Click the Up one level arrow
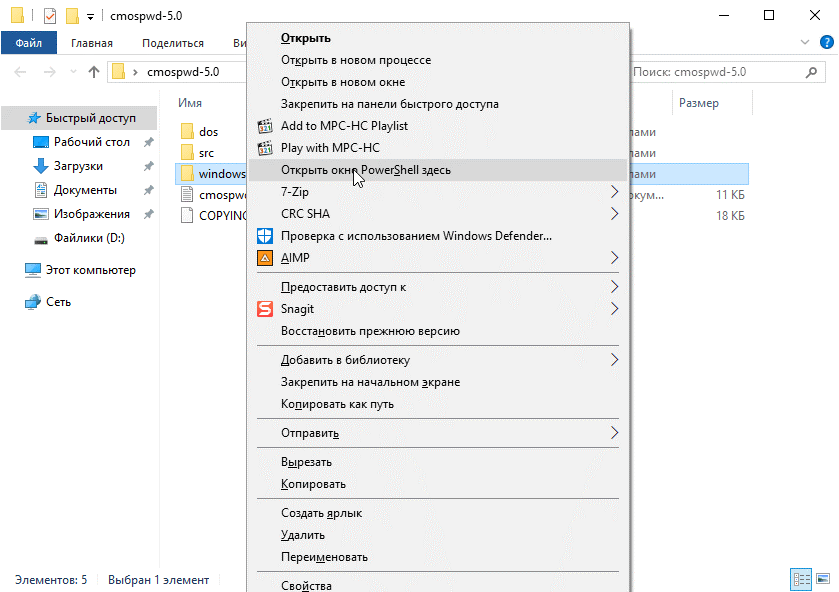Image resolution: width=839 pixels, height=592 pixels. 93,72
